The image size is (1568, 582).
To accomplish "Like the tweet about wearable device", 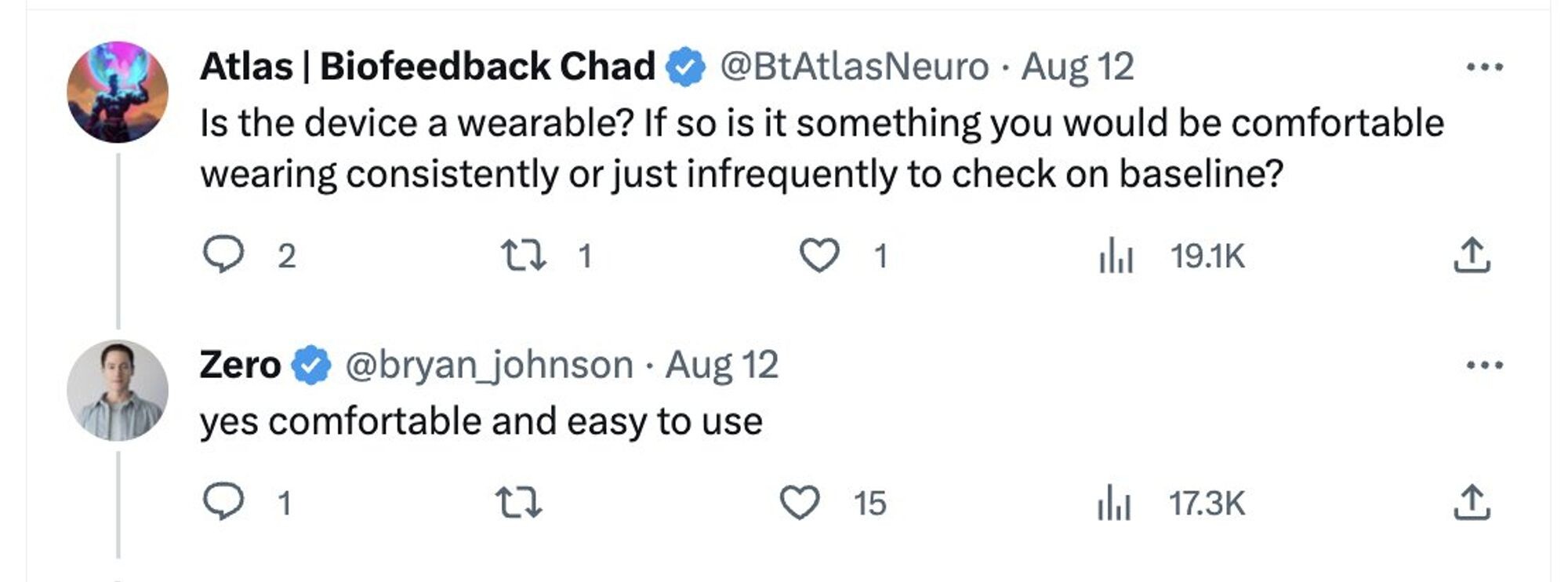I will (x=819, y=256).
